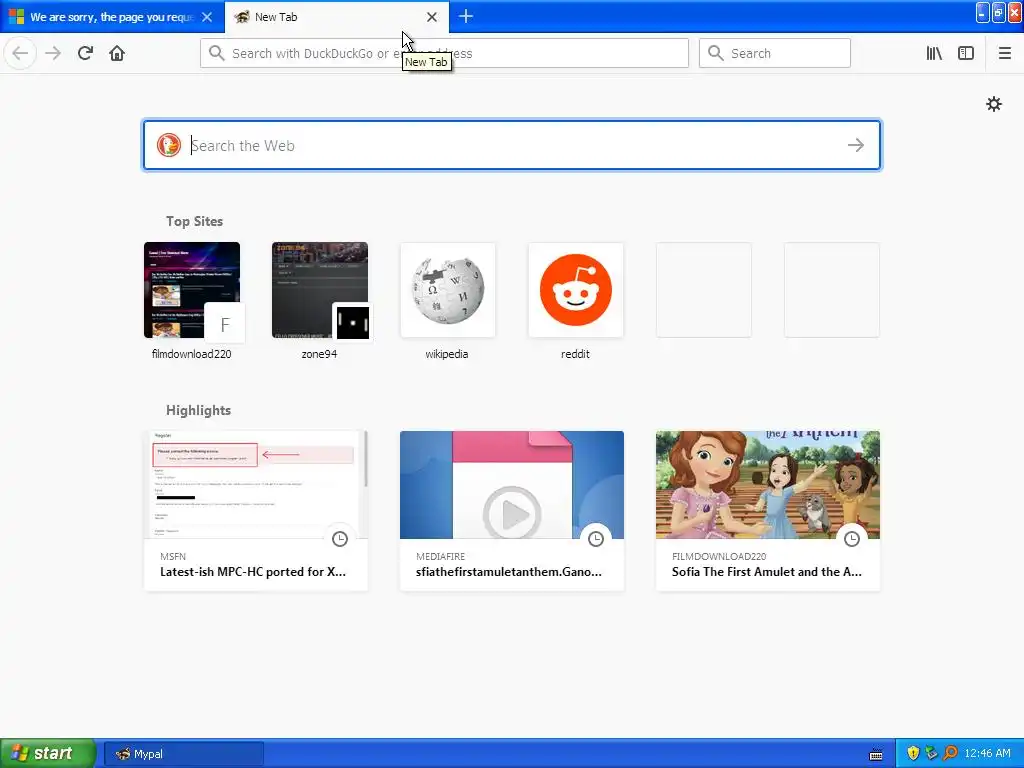Go back using the back arrow
The image size is (1024, 768).
pos(20,53)
